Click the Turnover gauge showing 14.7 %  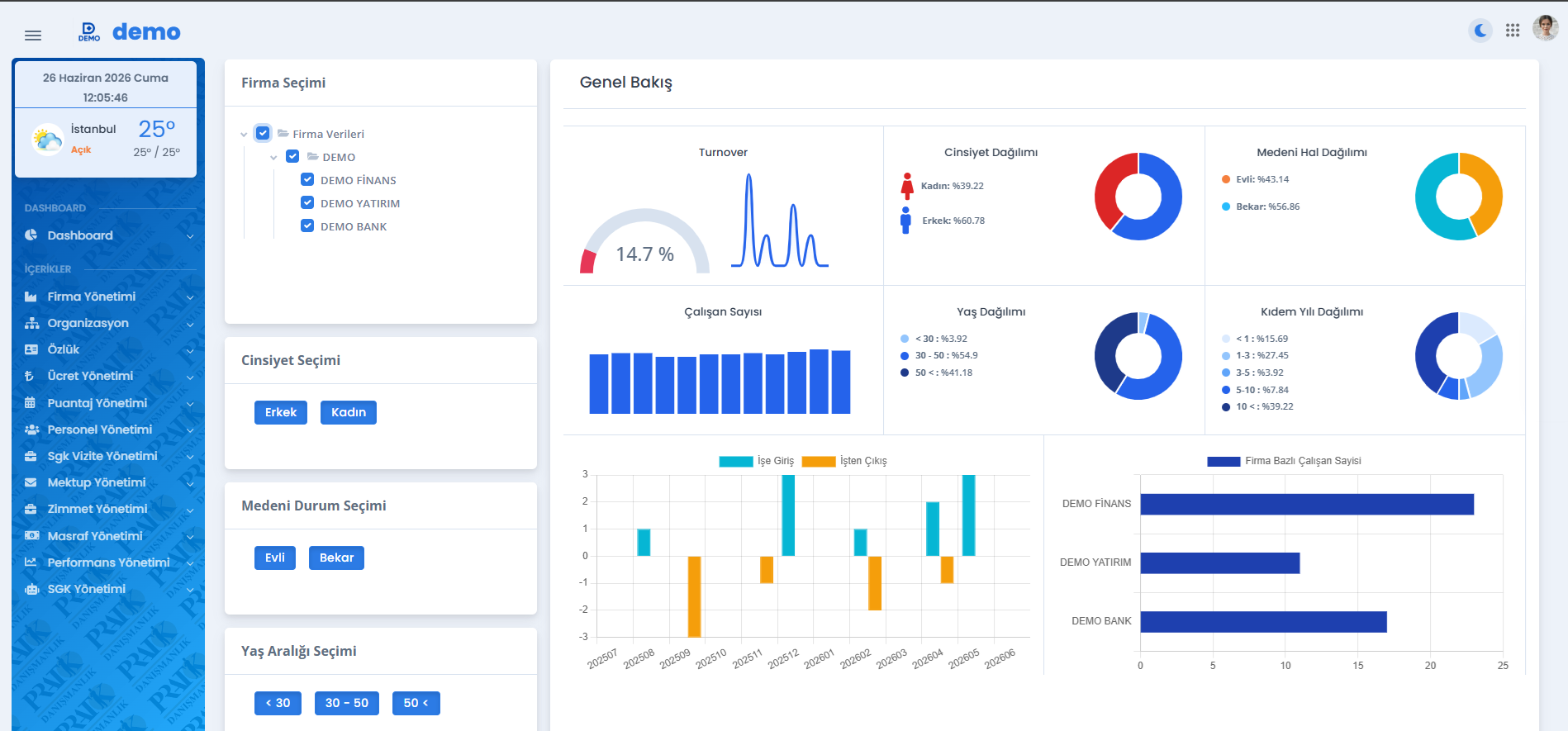644,241
